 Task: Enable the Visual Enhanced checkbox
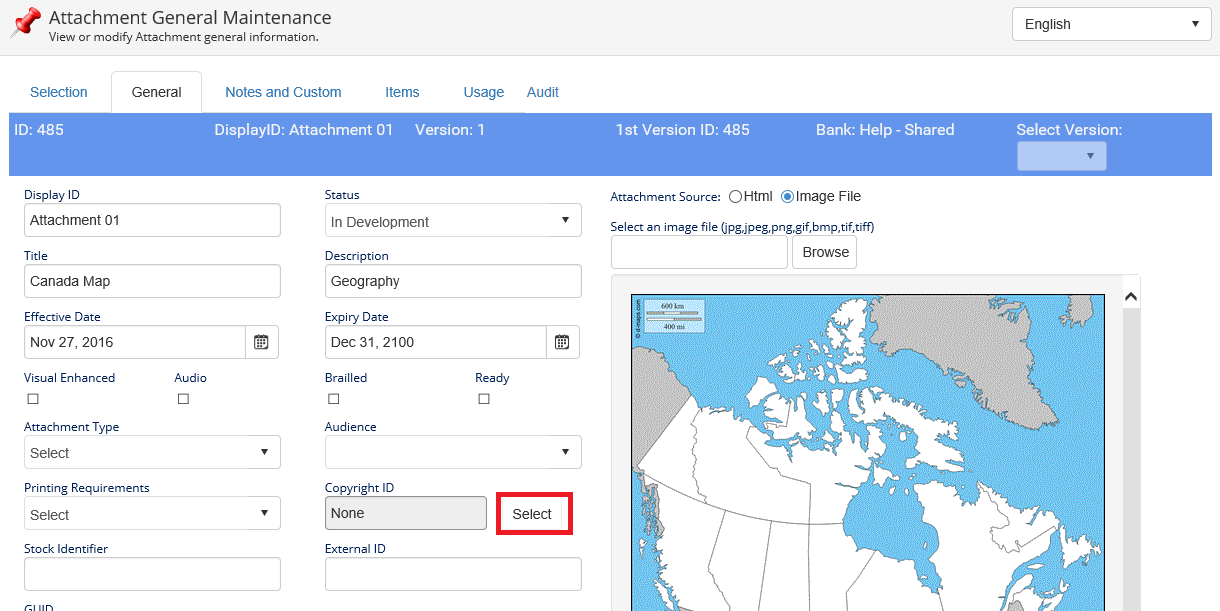33,399
